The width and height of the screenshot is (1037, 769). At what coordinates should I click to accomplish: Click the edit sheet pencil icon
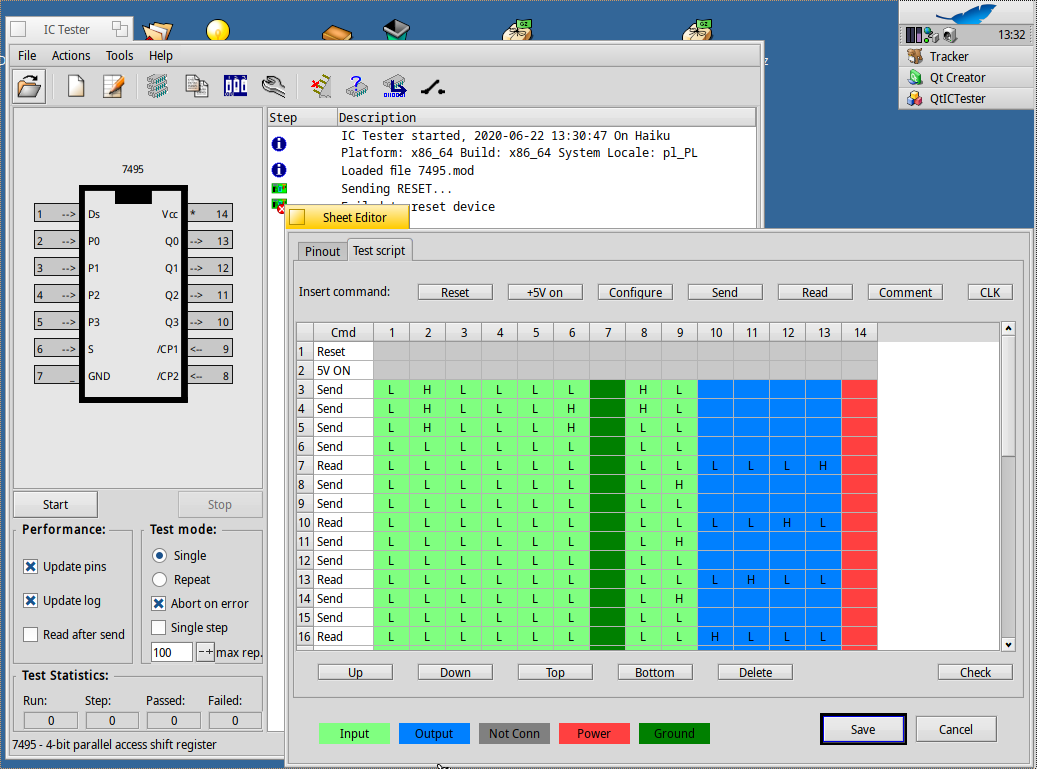pyautogui.click(x=113, y=87)
